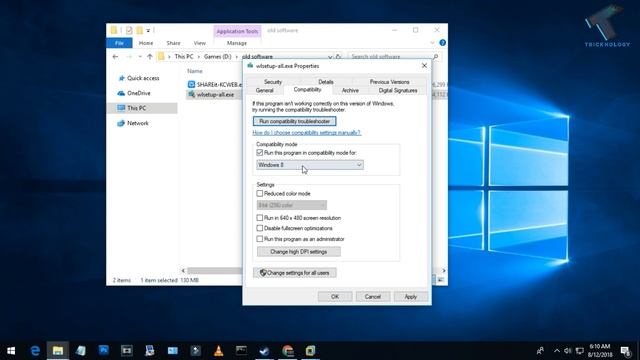
Task: Click the taskbar clock showing 6:10 AM
Action: [600, 351]
